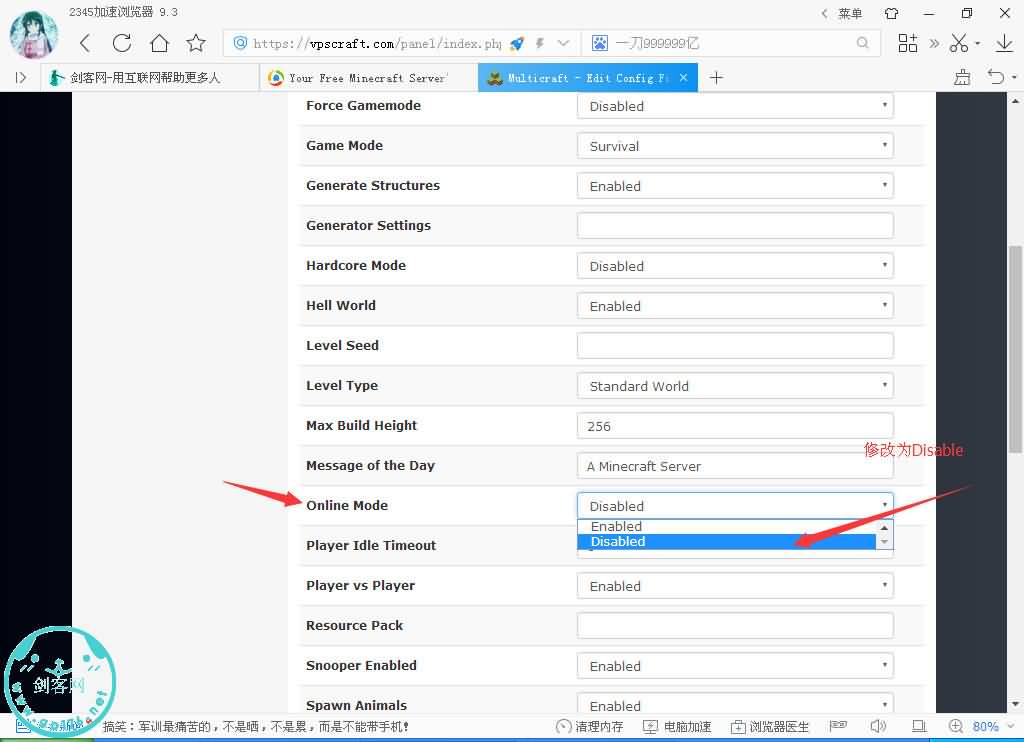Screen dimensions: 1024x742
Task: Open the scissors tool dropdown arrow
Action: click(x=978, y=44)
